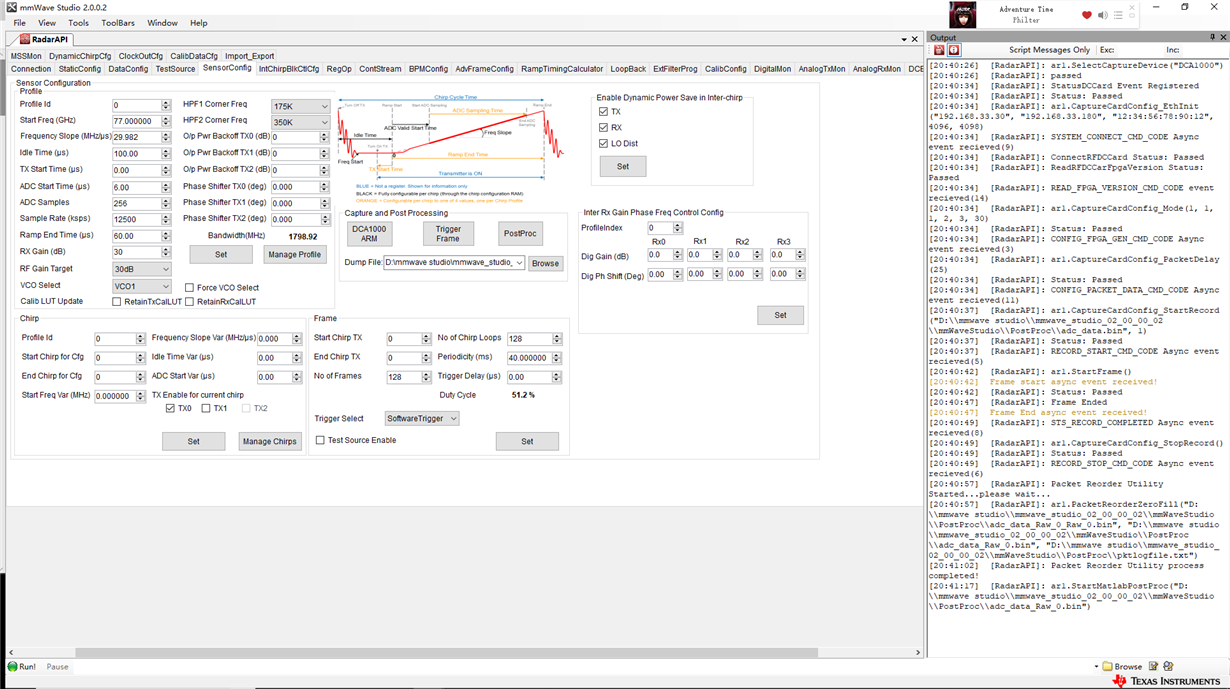This screenshot has height=689, width=1230.
Task: Enable TX1 for current chirp
Action: point(206,409)
